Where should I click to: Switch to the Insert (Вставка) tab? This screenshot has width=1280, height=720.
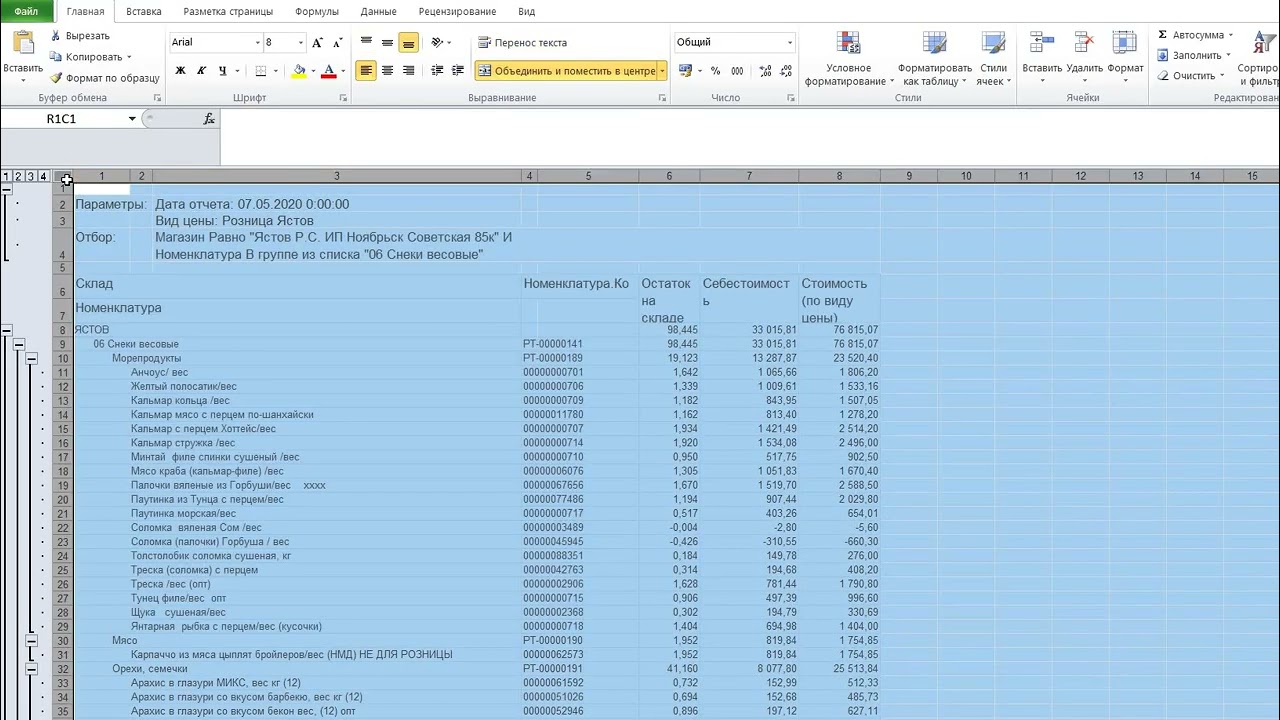click(x=144, y=11)
